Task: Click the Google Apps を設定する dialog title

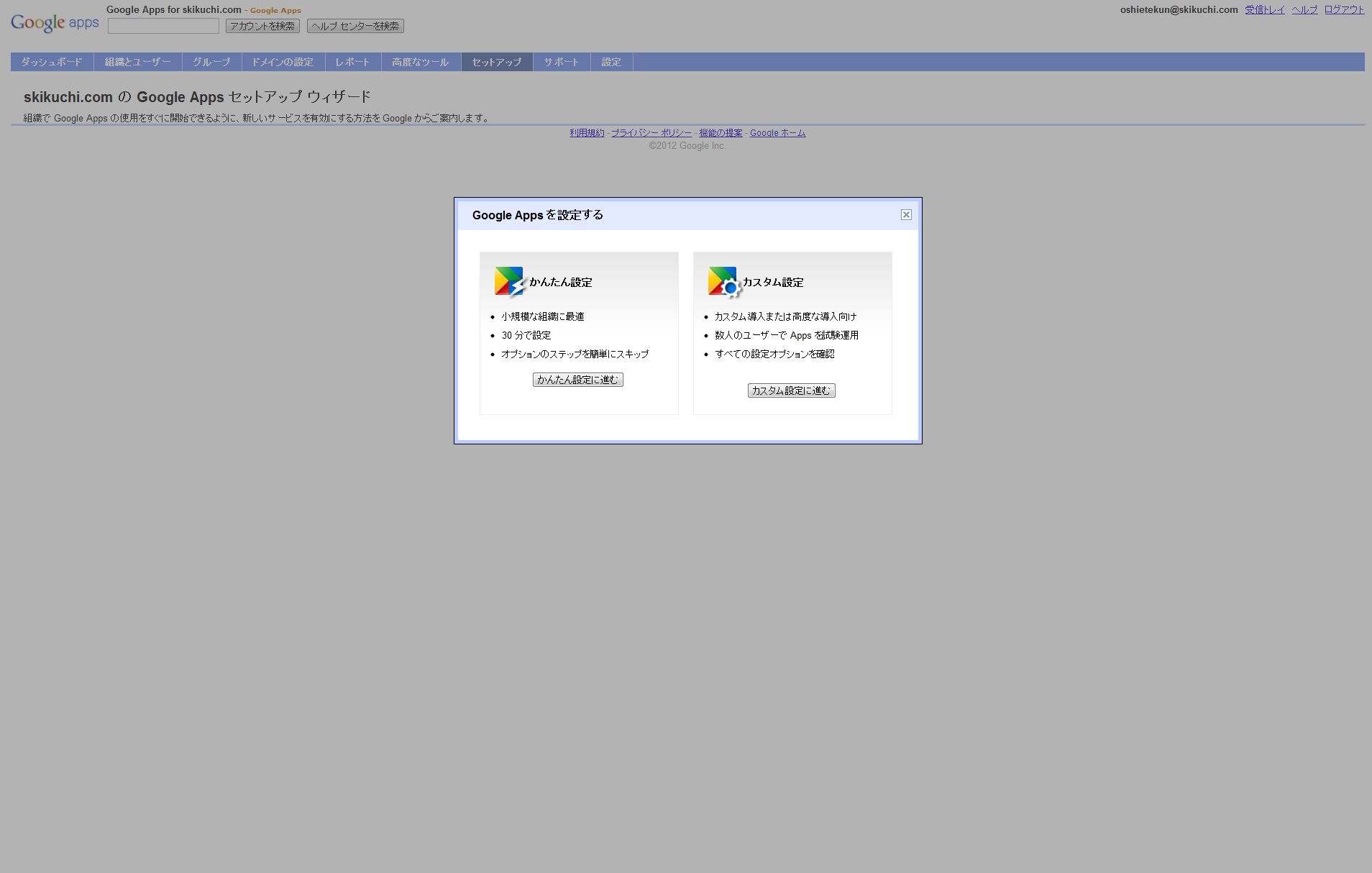Action: [x=538, y=215]
